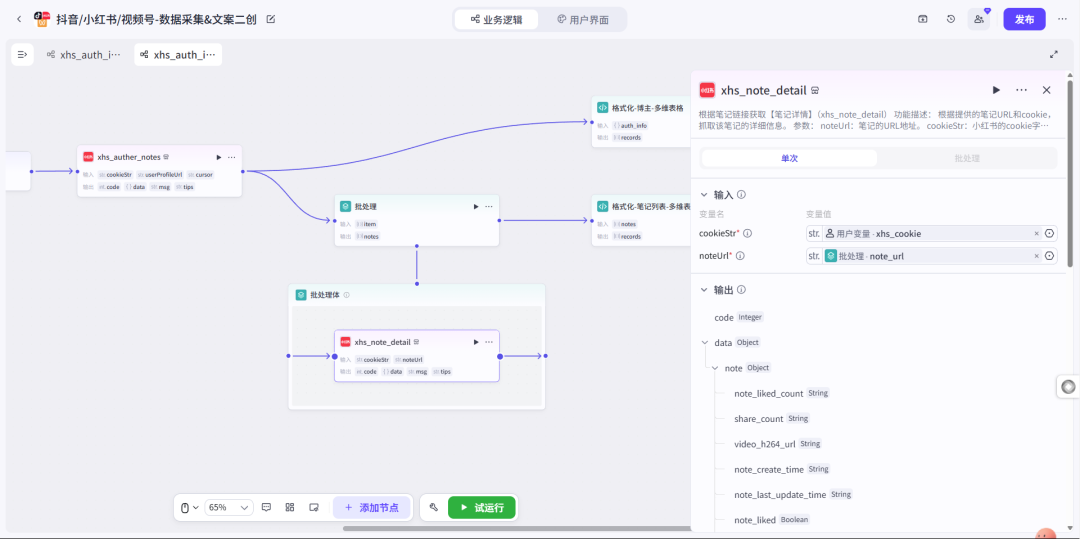Select 批处理 mode tab in panel
The height and width of the screenshot is (539, 1080).
pyautogui.click(x=967, y=158)
